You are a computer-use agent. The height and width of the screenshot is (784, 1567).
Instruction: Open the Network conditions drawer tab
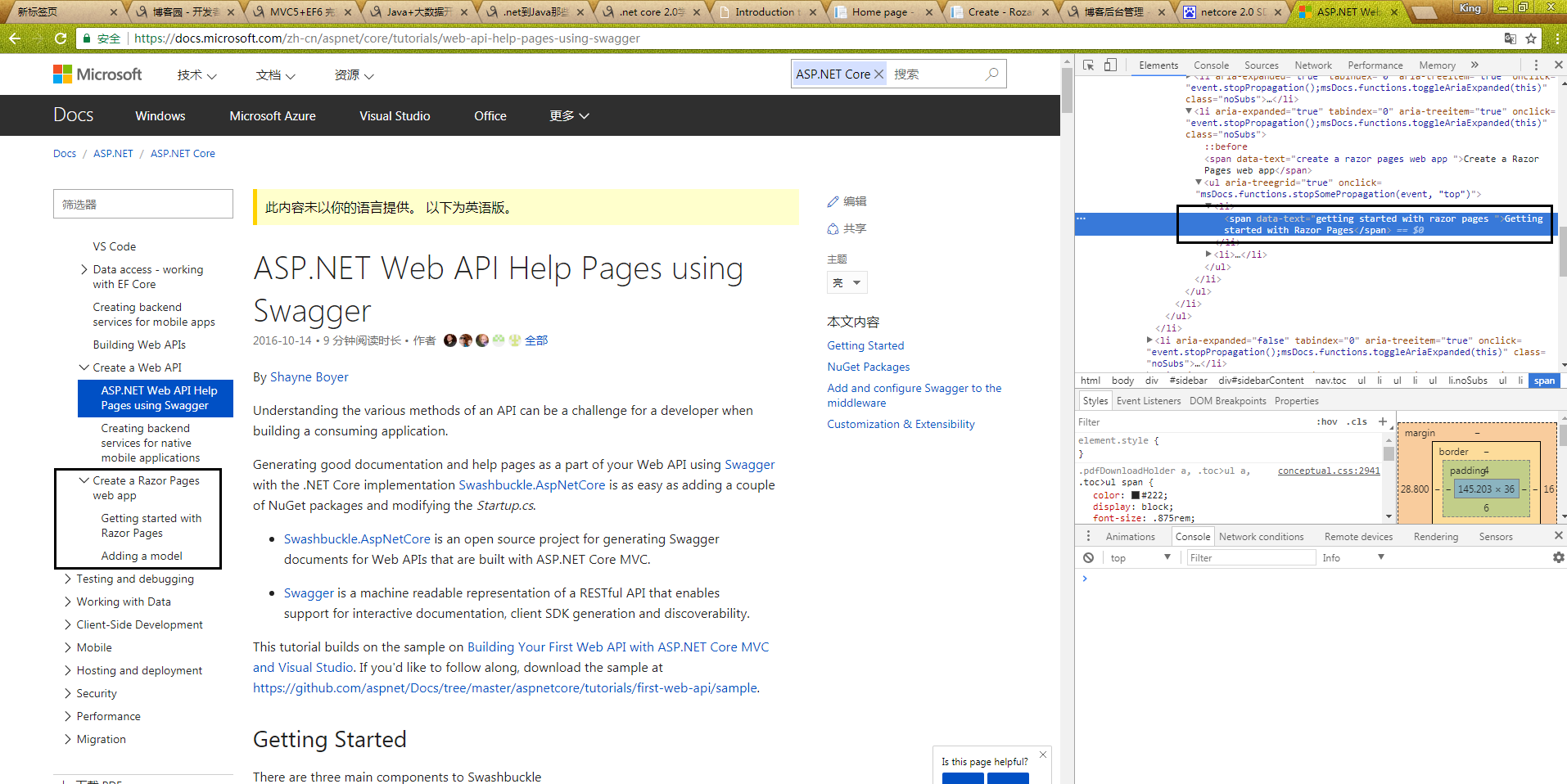coord(1261,537)
